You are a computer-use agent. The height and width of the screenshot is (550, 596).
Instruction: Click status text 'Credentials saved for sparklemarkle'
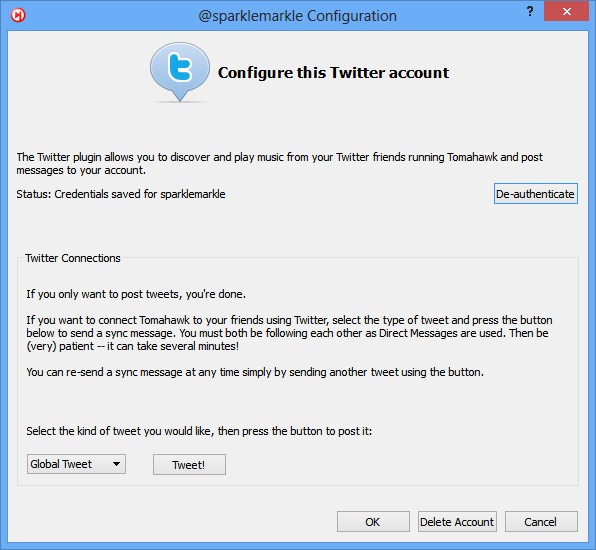(139, 194)
